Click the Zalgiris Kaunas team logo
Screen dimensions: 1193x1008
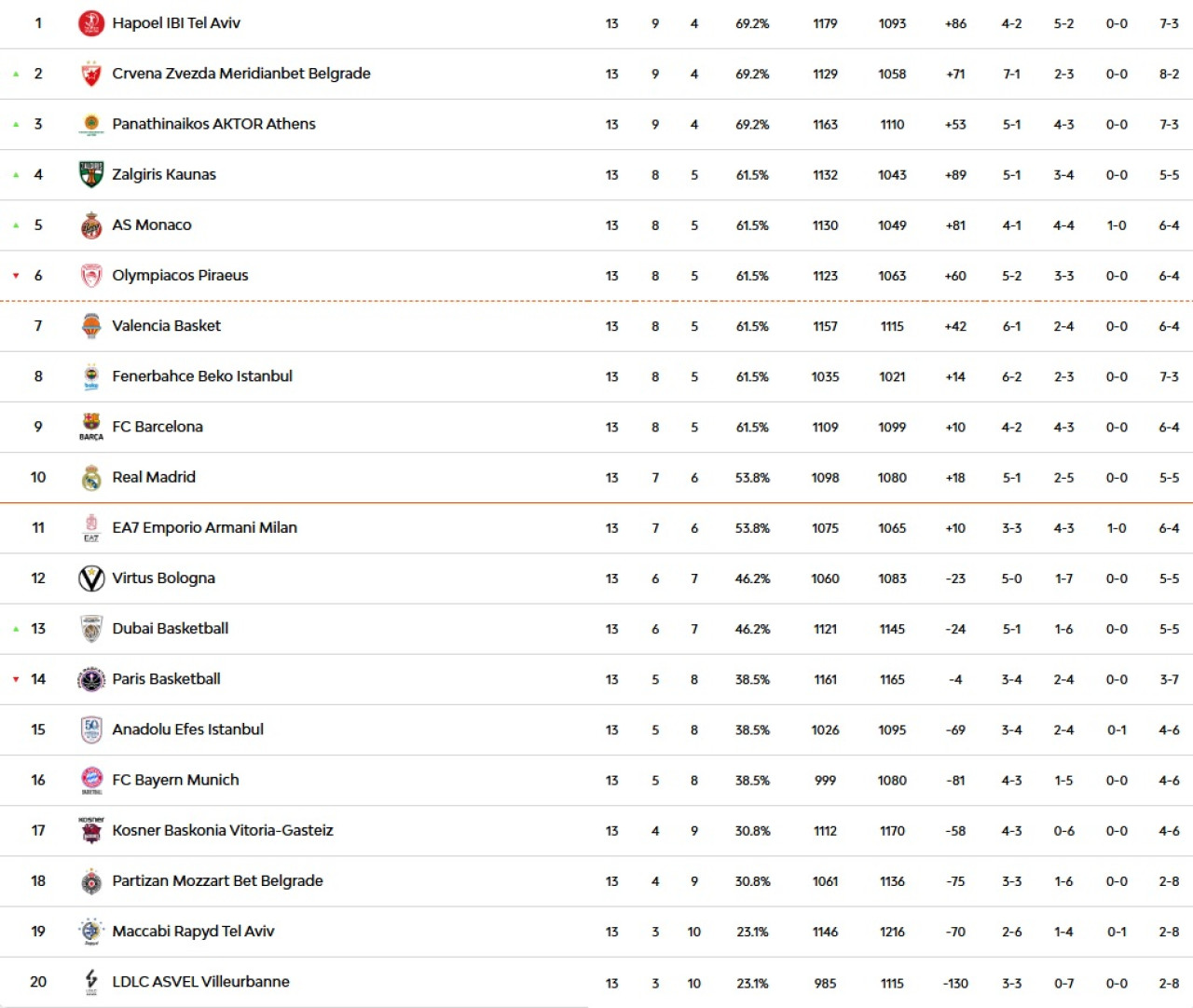coord(91,174)
